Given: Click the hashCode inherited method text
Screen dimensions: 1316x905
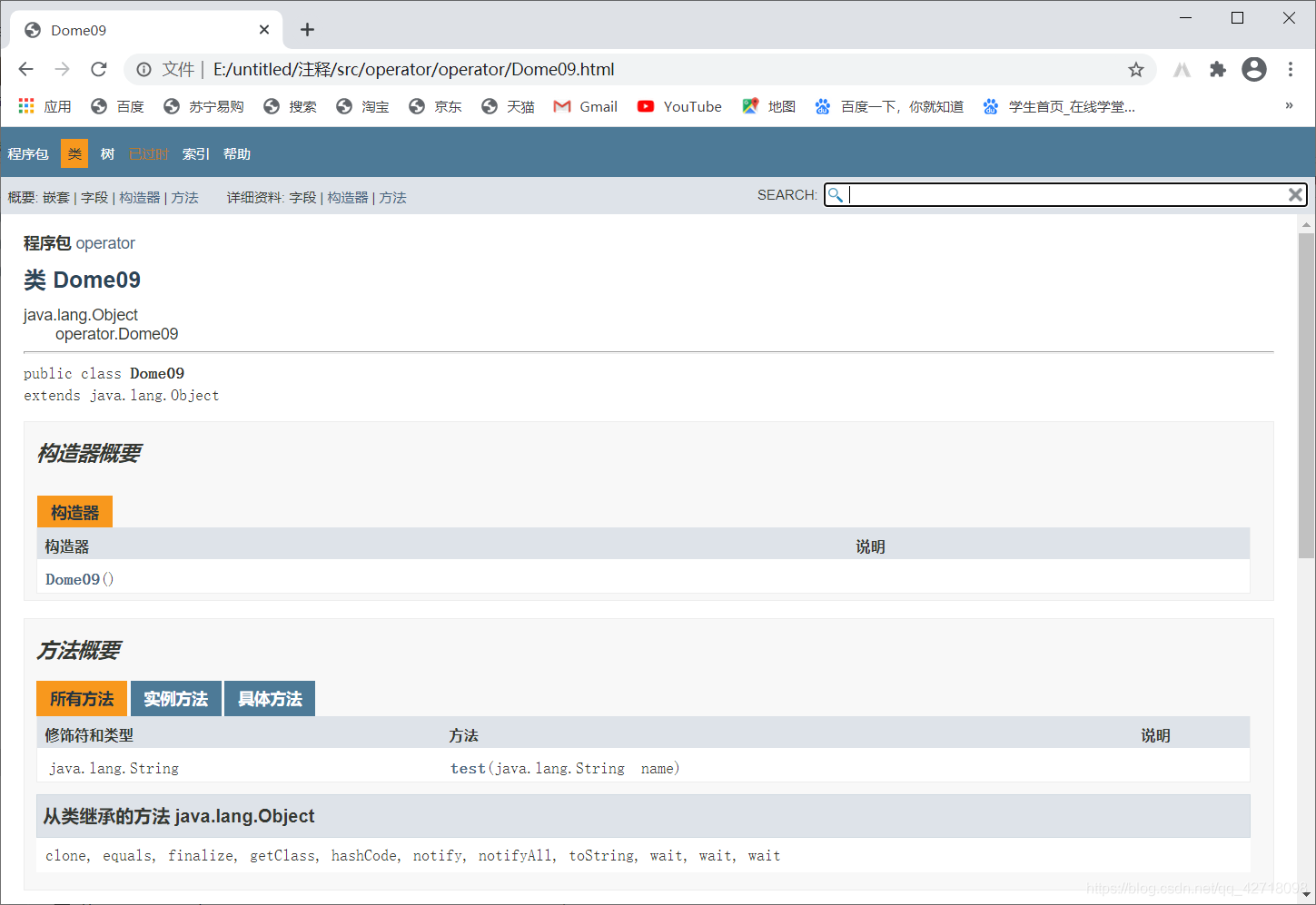Looking at the screenshot, I should click(x=364, y=855).
